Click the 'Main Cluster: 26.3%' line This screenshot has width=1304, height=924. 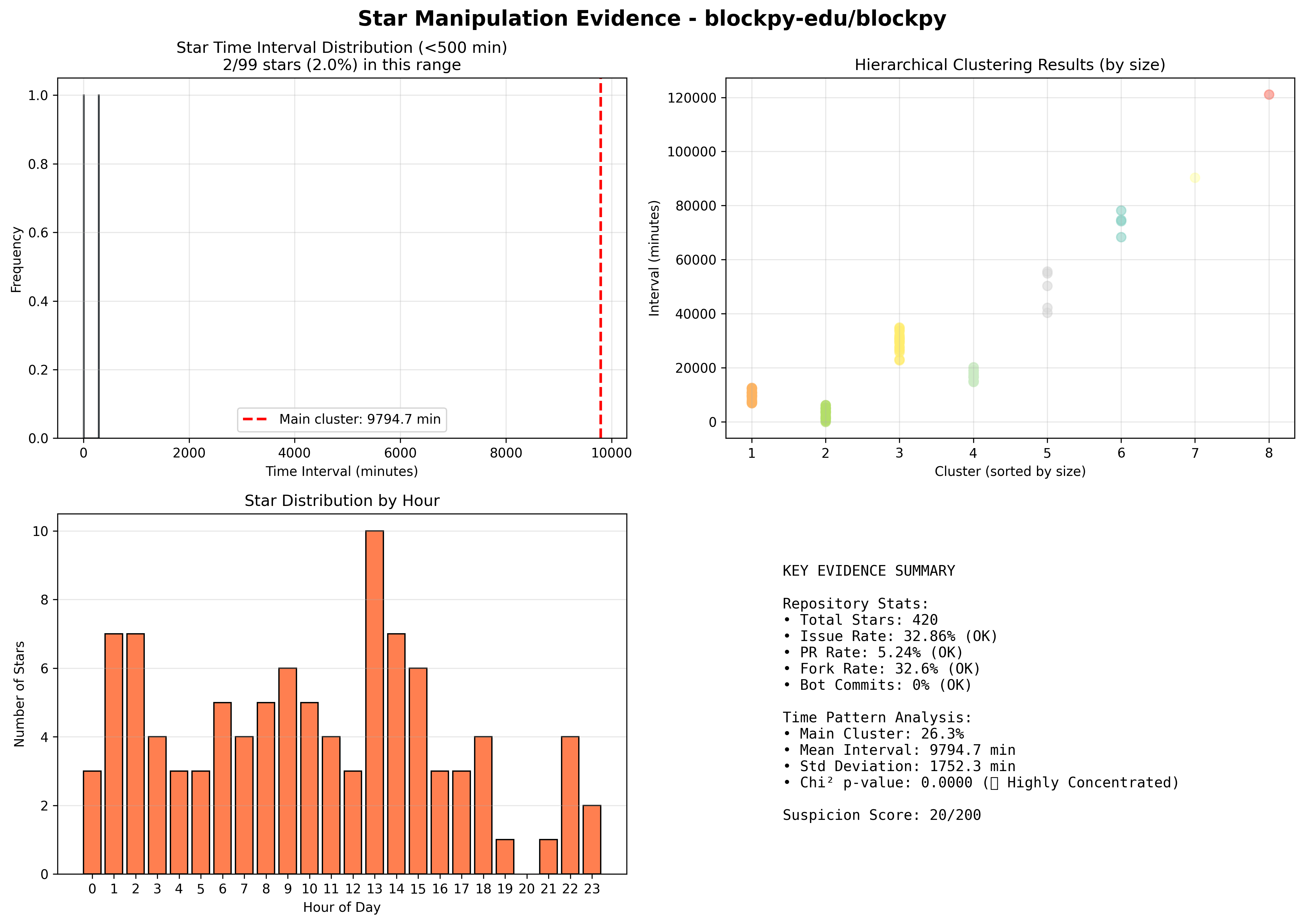pyautogui.click(x=873, y=734)
